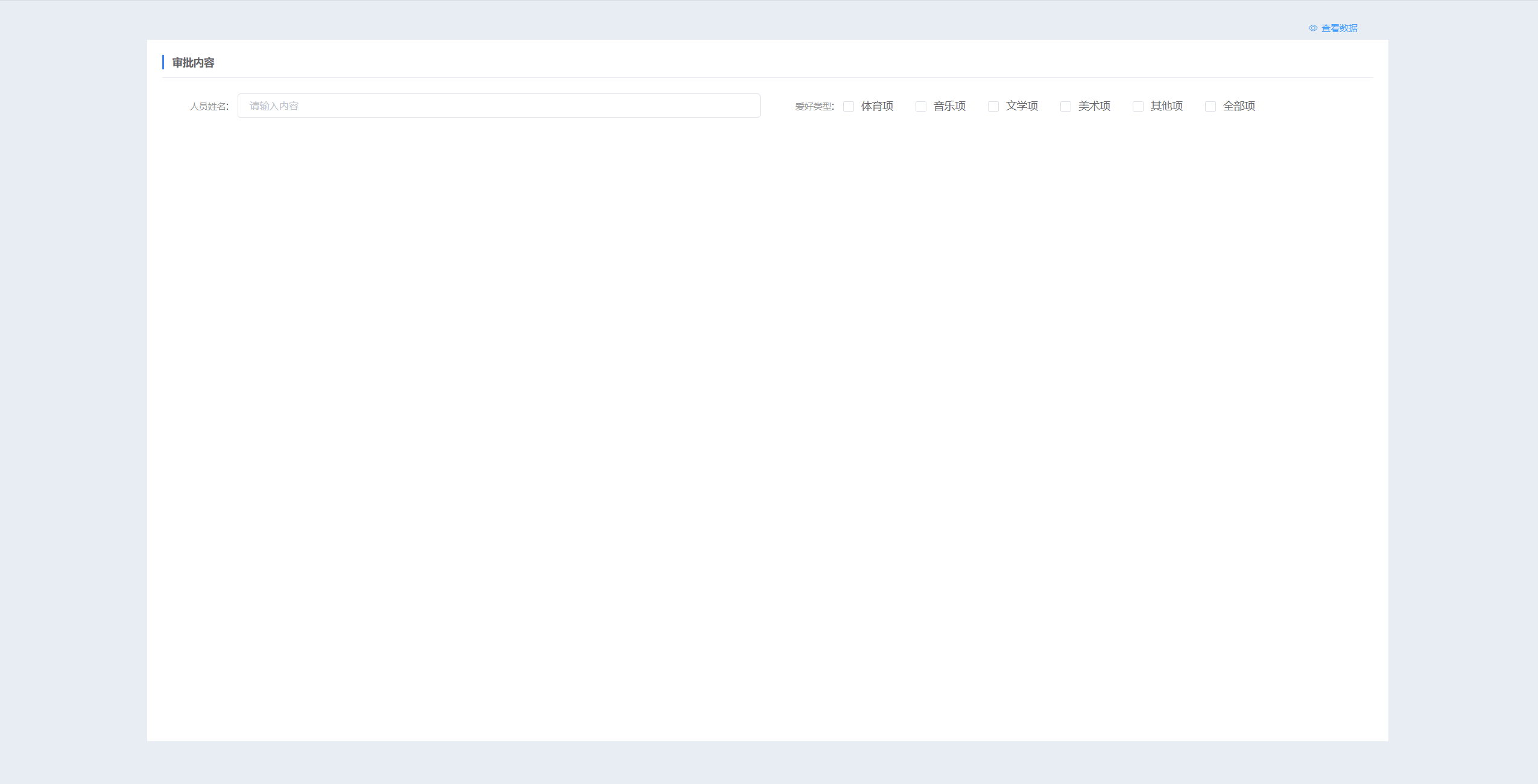Viewport: 1538px width, 784px height.
Task: Enable the 音乐项 checkbox box
Action: point(921,107)
